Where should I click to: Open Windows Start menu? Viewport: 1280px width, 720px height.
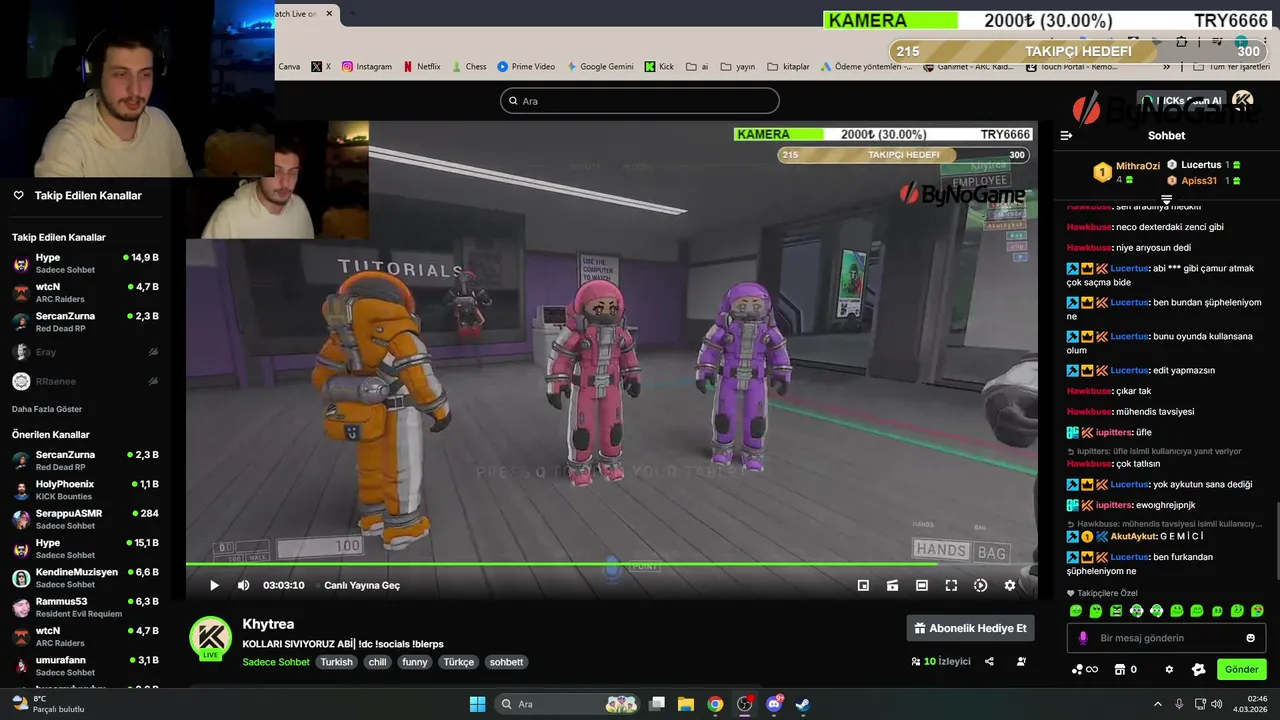[477, 704]
